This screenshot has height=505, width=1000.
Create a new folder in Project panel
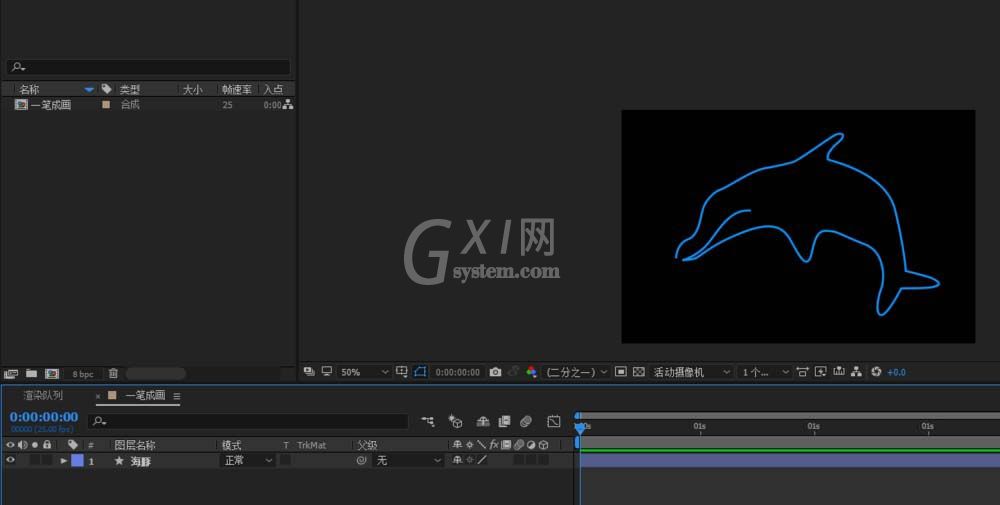(x=31, y=374)
